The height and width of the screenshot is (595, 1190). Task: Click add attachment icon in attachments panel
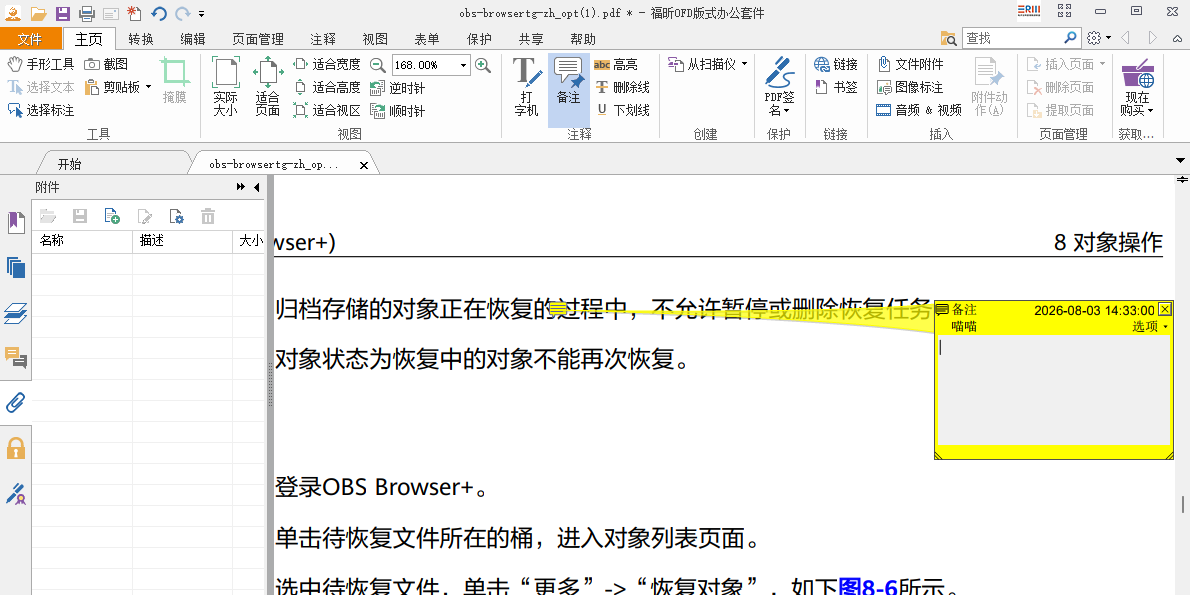click(x=112, y=216)
